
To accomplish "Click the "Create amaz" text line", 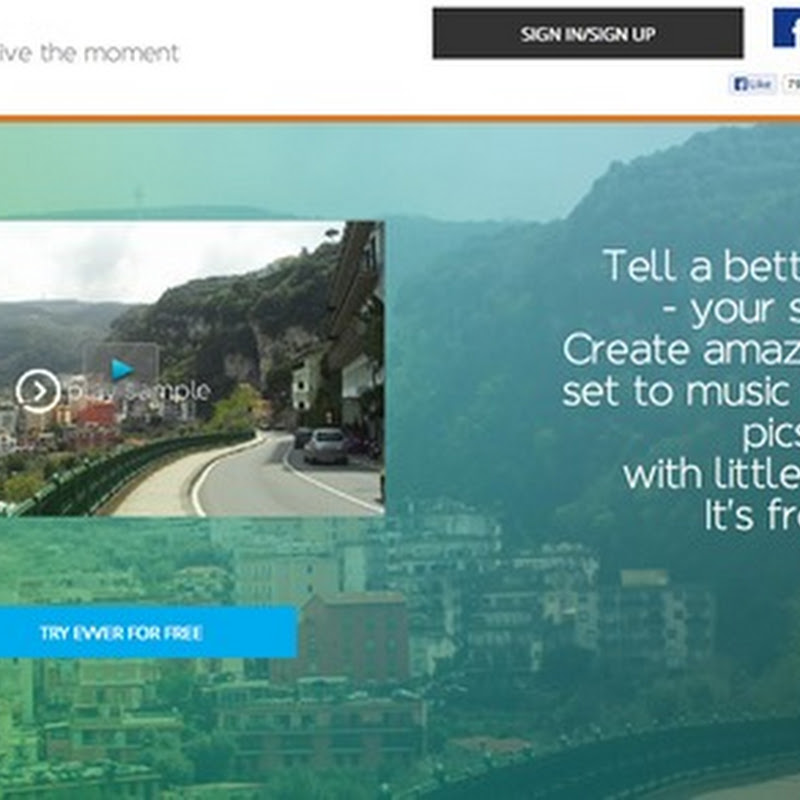I will [x=681, y=350].
